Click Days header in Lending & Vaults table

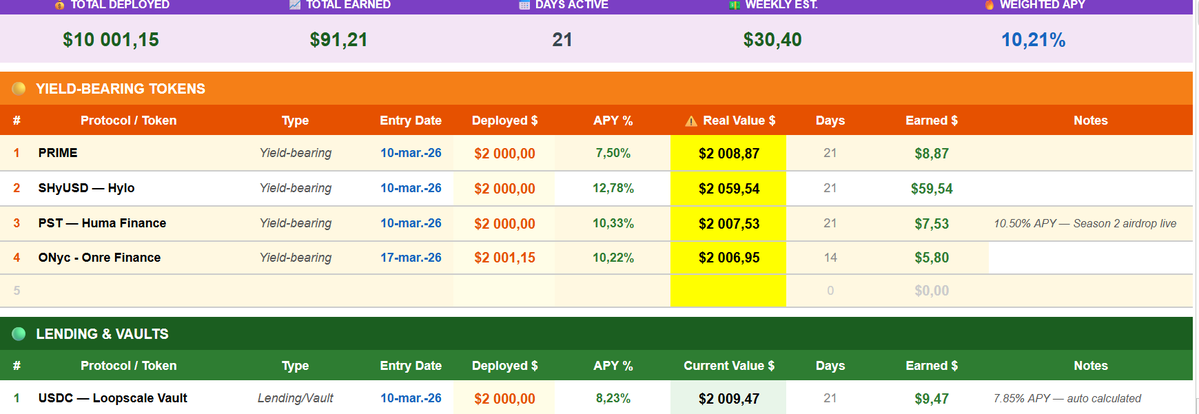[830, 366]
